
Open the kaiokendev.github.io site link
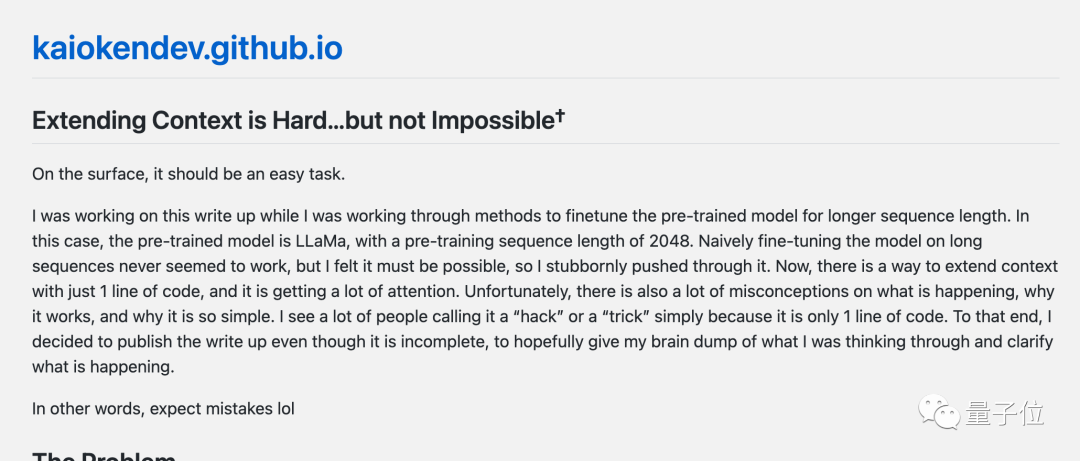point(187,47)
